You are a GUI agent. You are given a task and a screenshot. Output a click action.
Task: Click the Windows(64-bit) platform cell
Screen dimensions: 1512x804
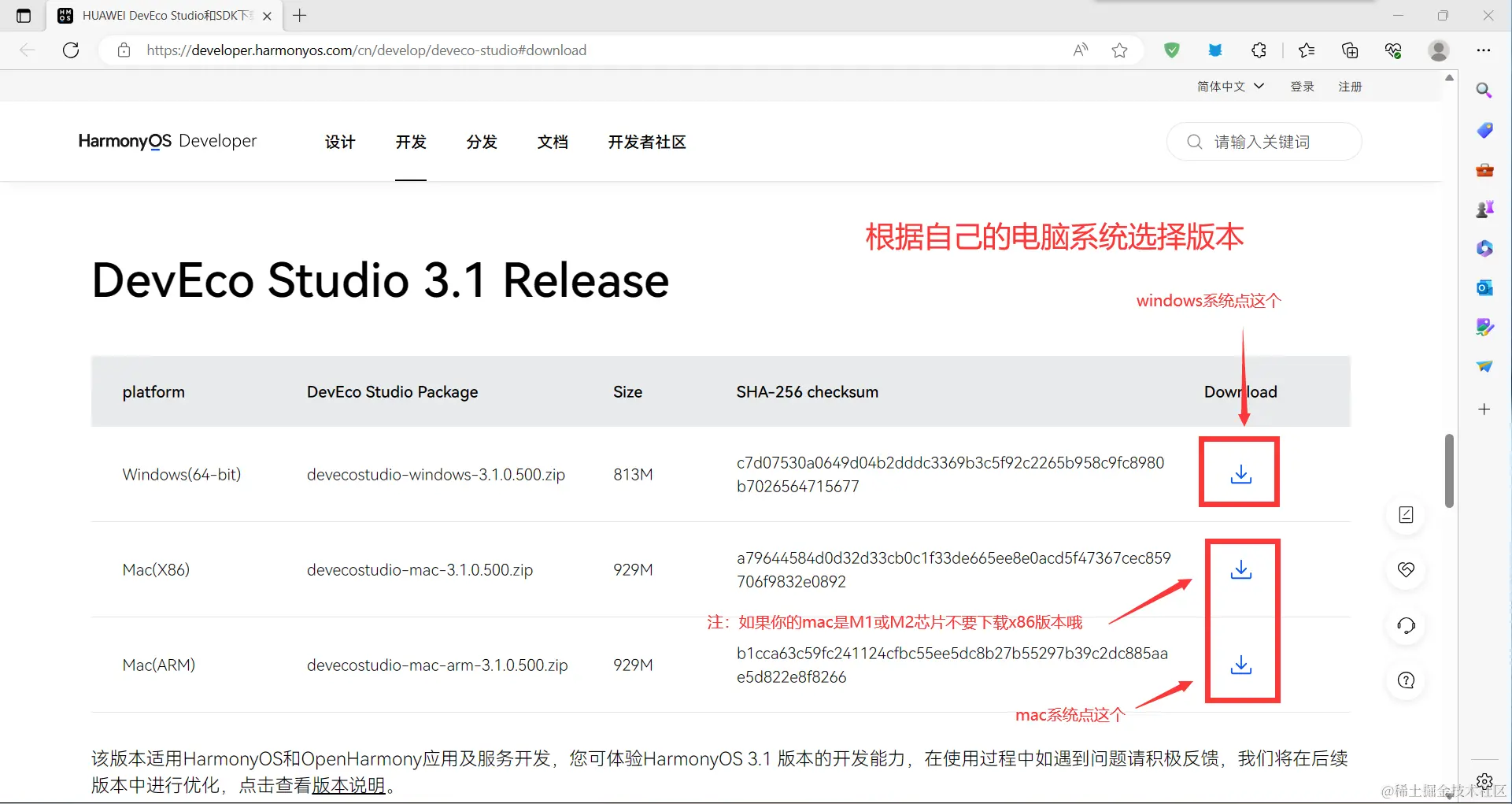click(182, 475)
